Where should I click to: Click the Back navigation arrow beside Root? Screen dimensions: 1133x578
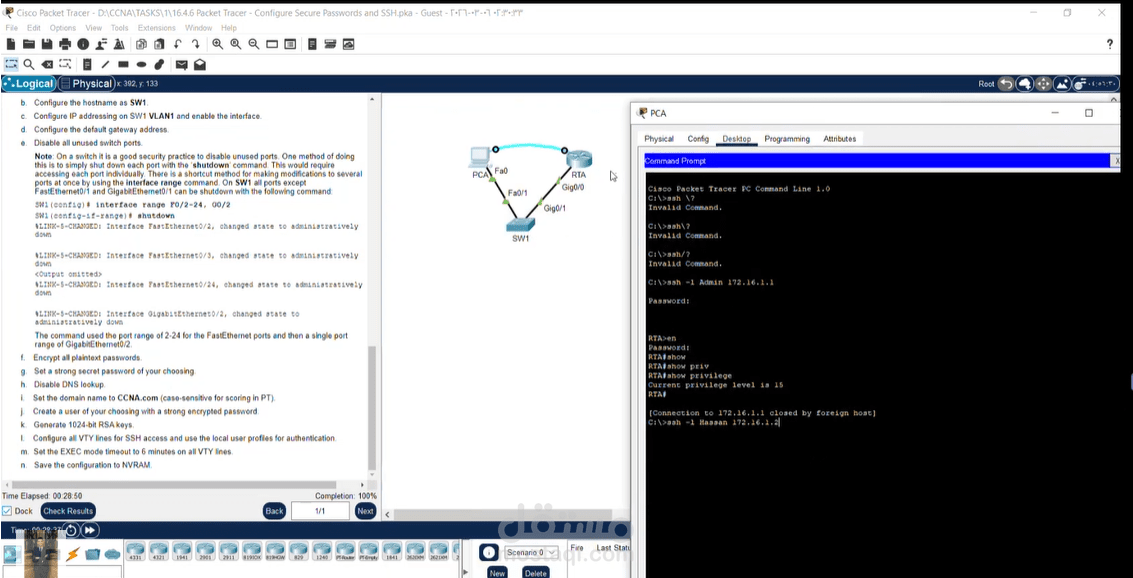1006,84
